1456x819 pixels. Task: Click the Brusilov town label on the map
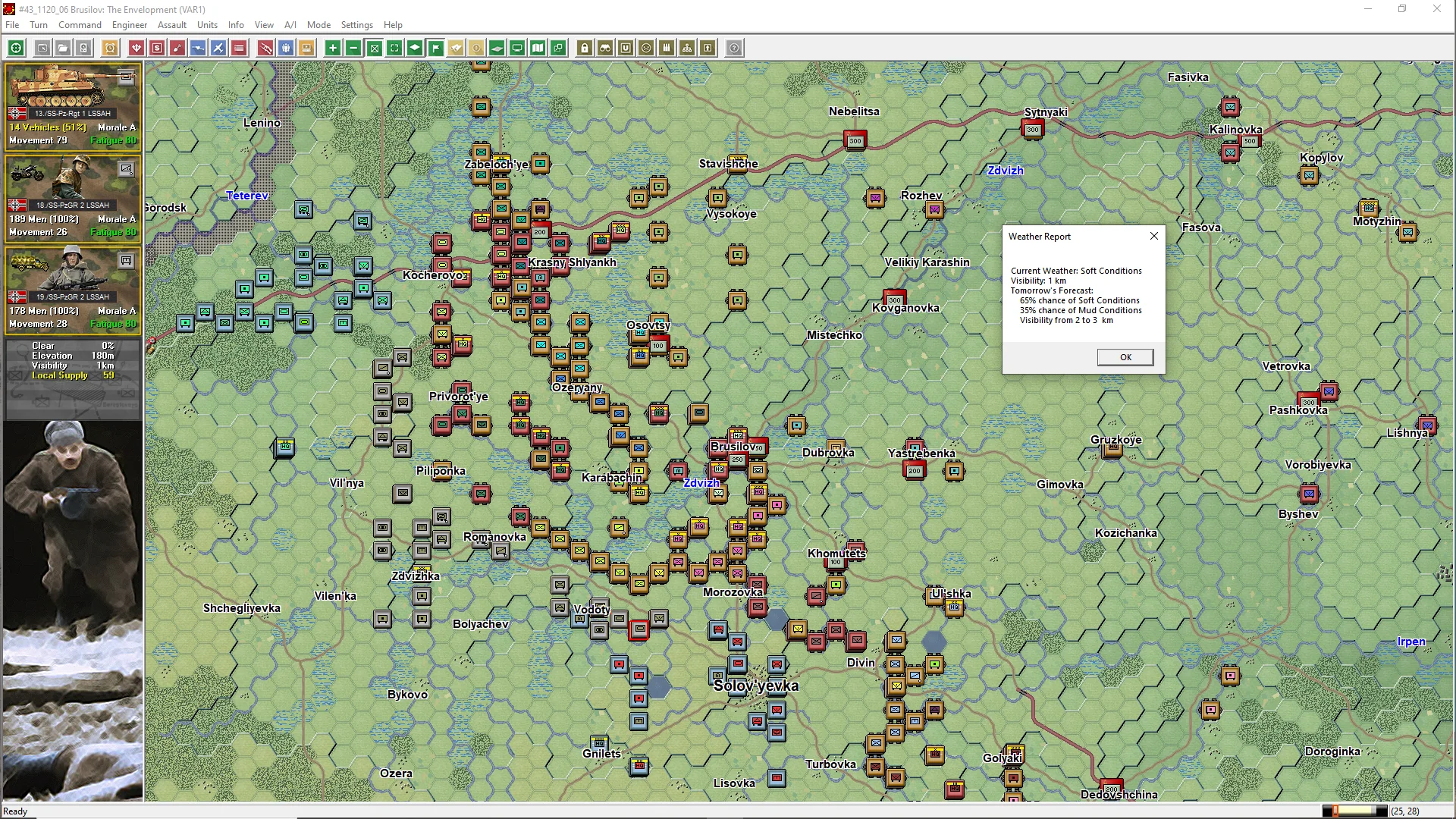[733, 446]
